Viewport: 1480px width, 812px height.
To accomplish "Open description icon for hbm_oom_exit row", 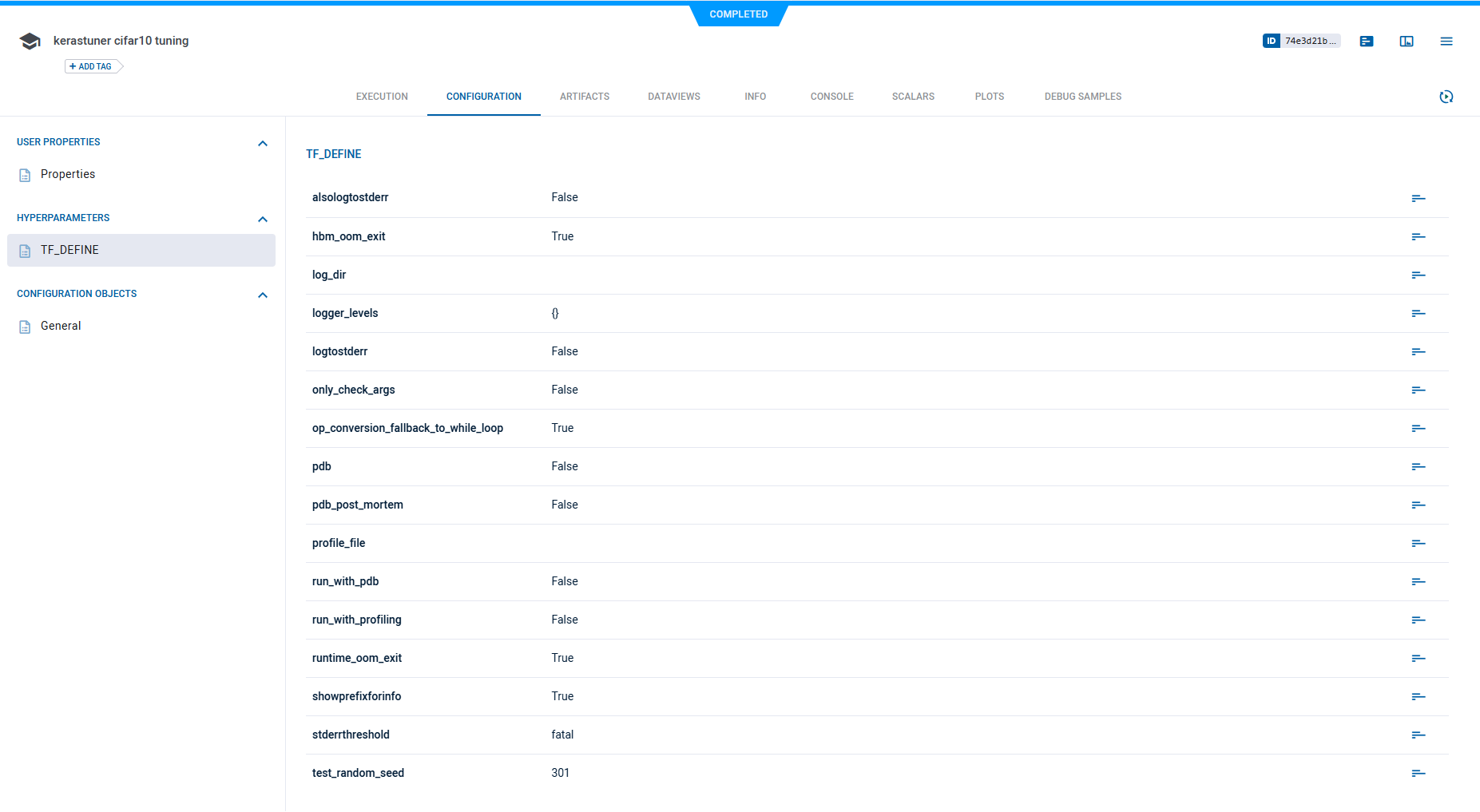I will click(1418, 236).
